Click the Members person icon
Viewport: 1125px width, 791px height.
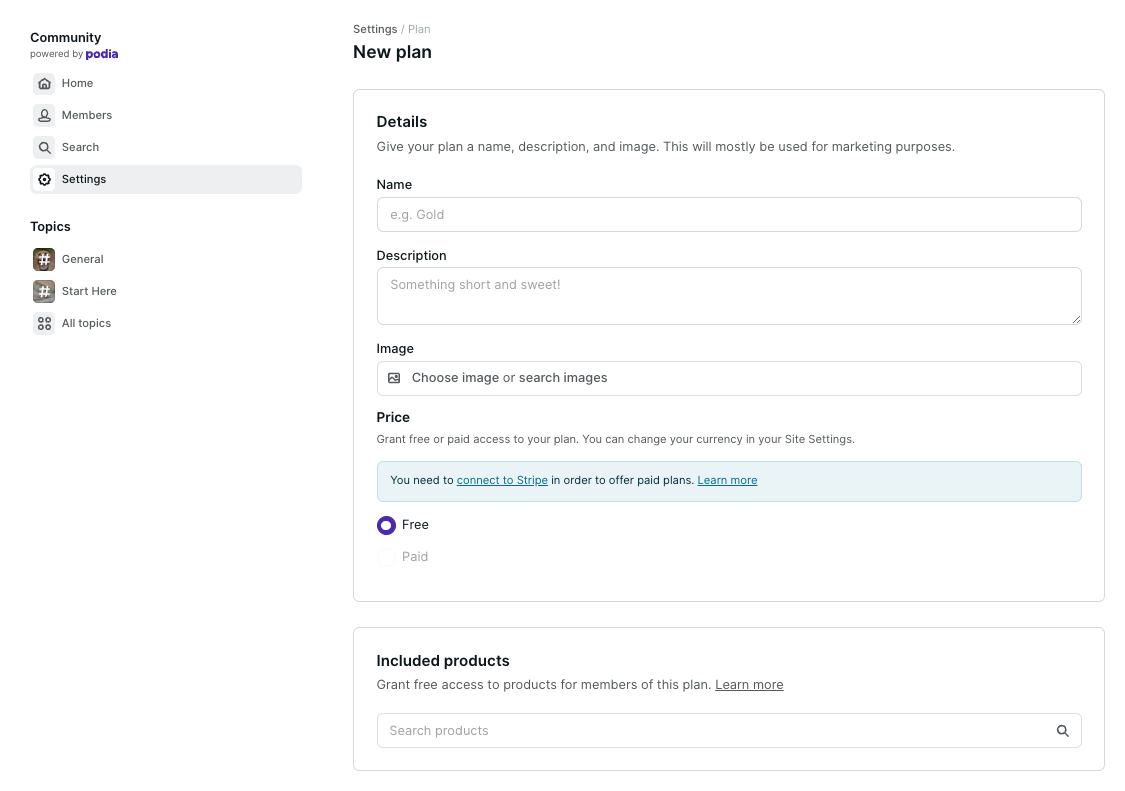pyautogui.click(x=44, y=115)
